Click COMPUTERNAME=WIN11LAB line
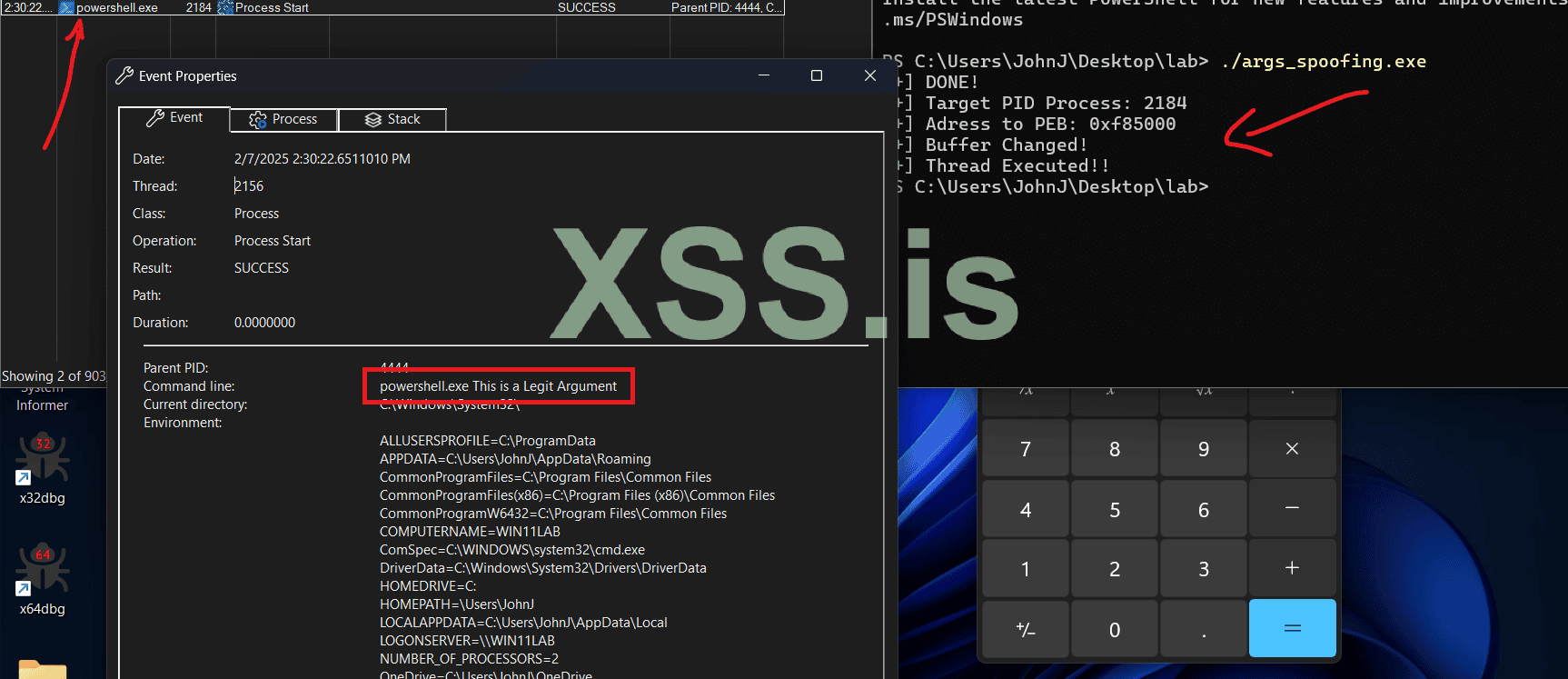1568x679 pixels. 470,532
